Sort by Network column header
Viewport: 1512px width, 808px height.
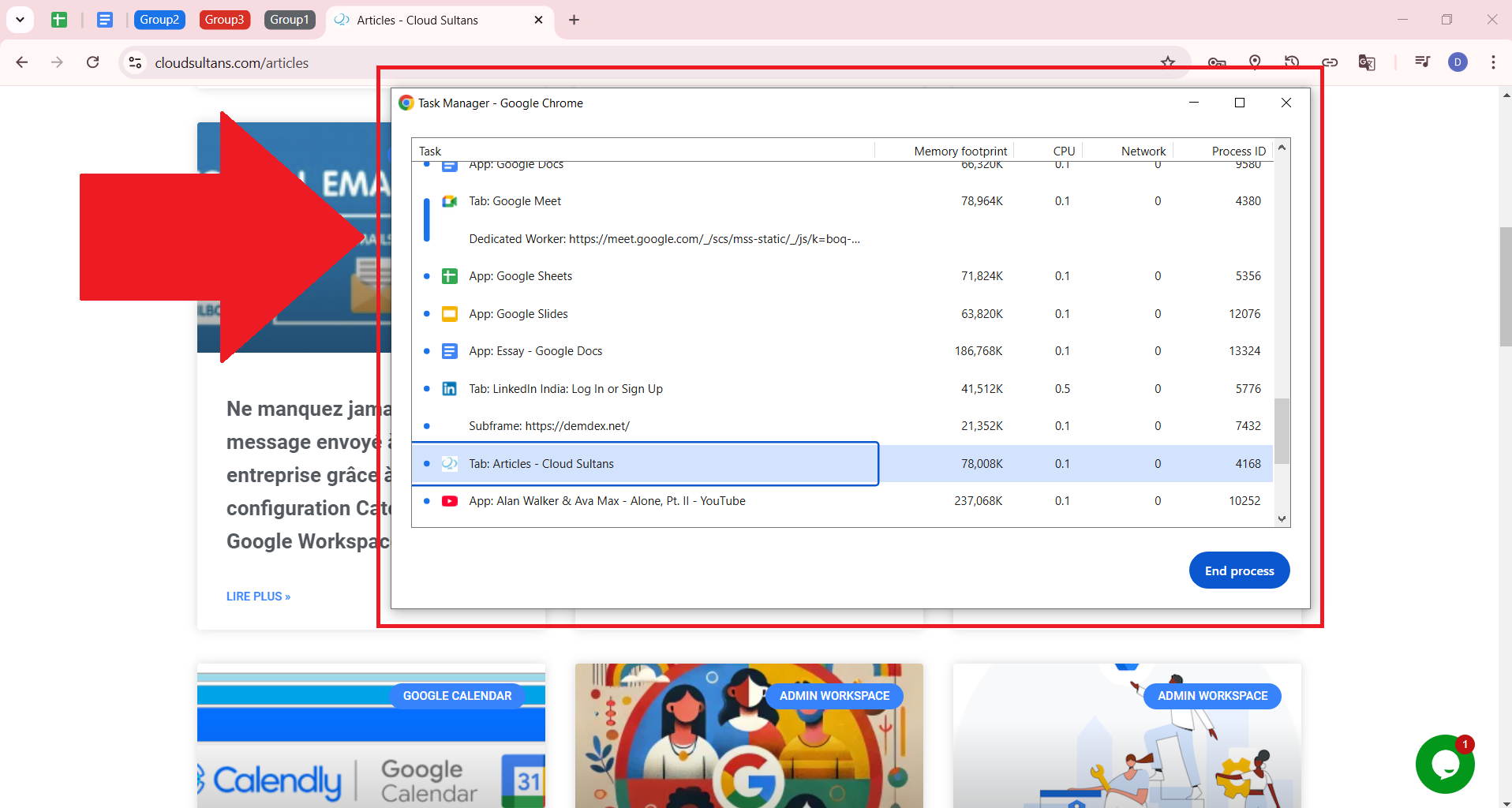[x=1128, y=151]
